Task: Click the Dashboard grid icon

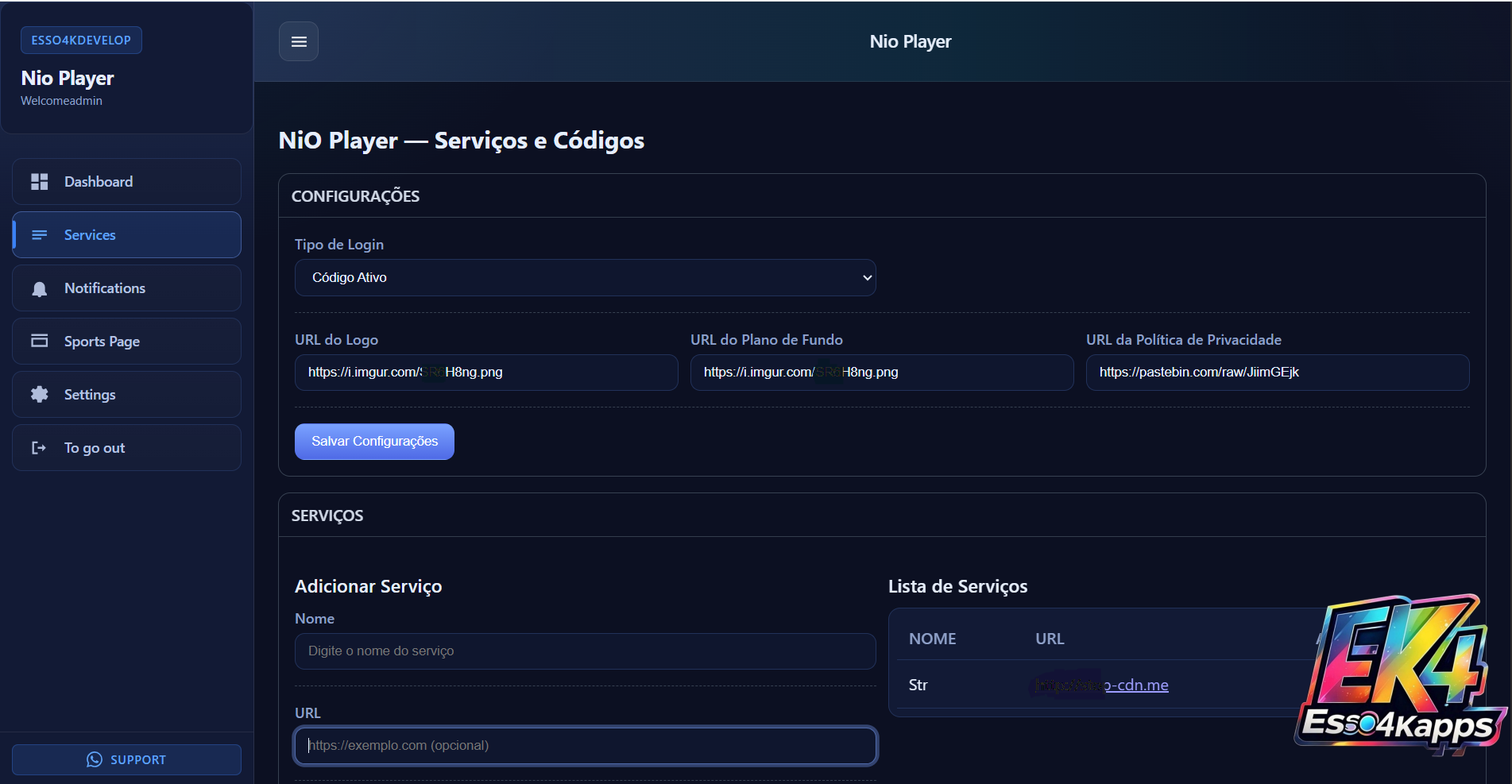Action: (39, 182)
